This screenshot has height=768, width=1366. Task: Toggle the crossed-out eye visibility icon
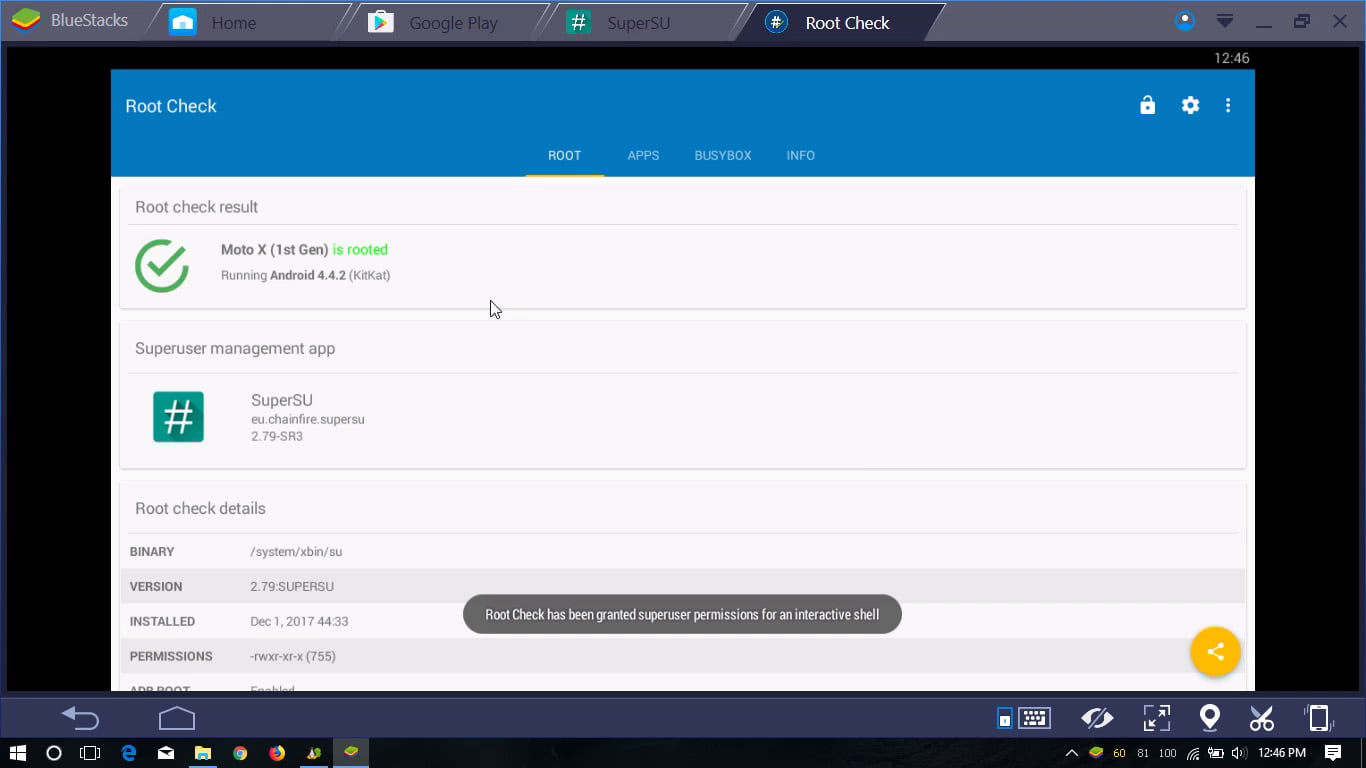click(x=1097, y=718)
